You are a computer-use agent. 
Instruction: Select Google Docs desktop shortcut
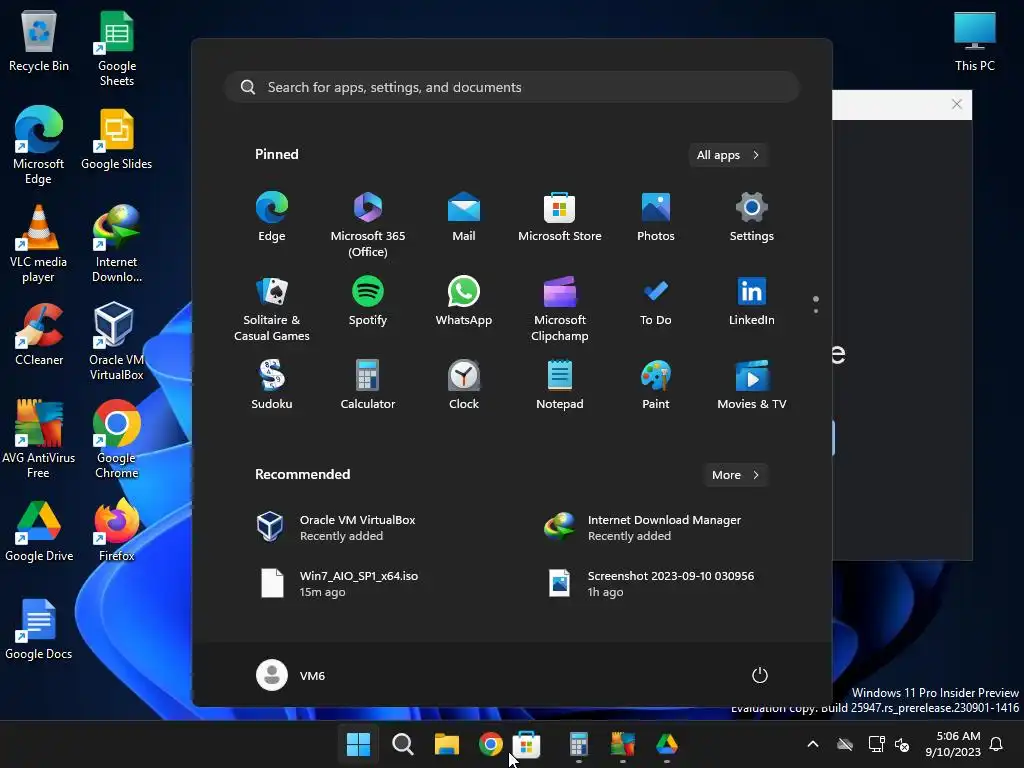pyautogui.click(x=39, y=630)
